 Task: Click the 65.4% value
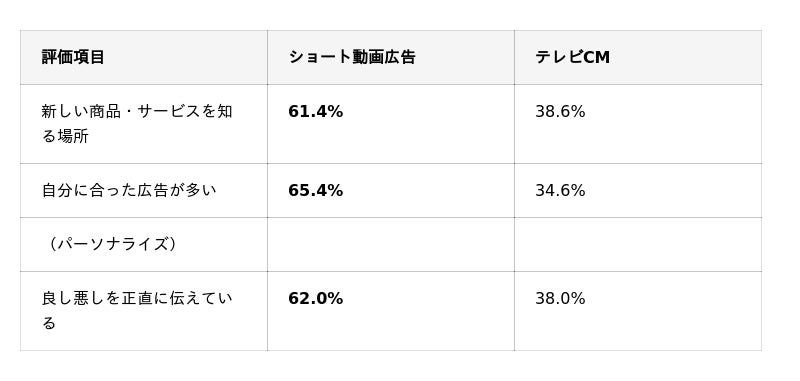[x=315, y=191]
